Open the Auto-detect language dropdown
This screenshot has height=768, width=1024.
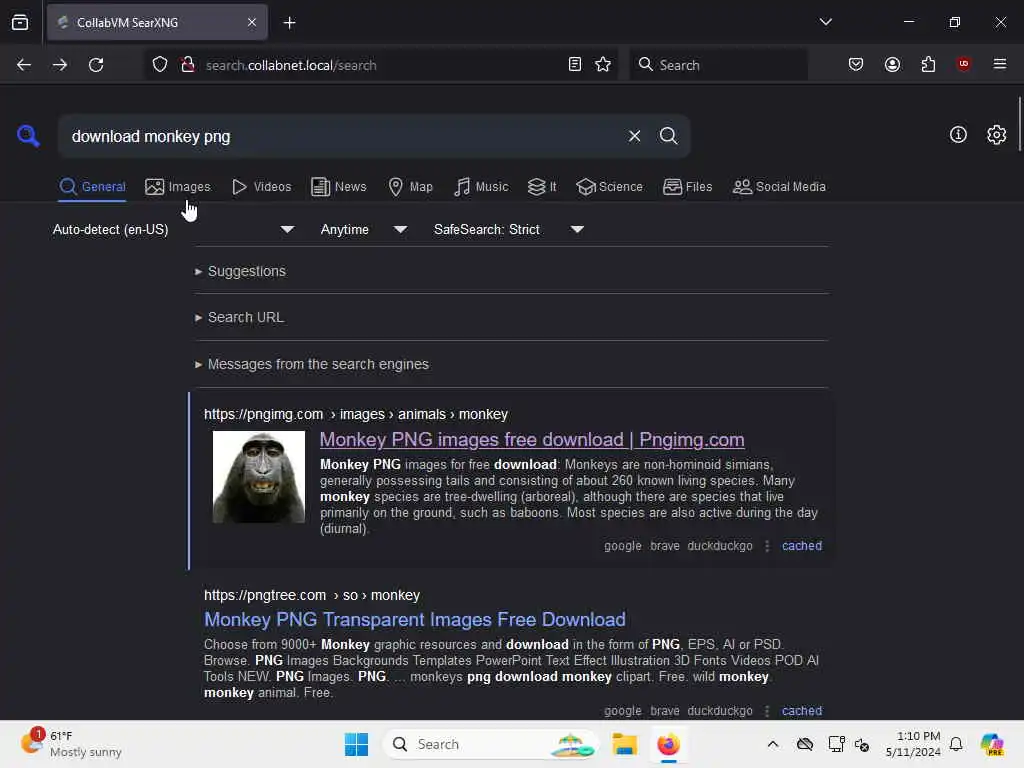[173, 229]
